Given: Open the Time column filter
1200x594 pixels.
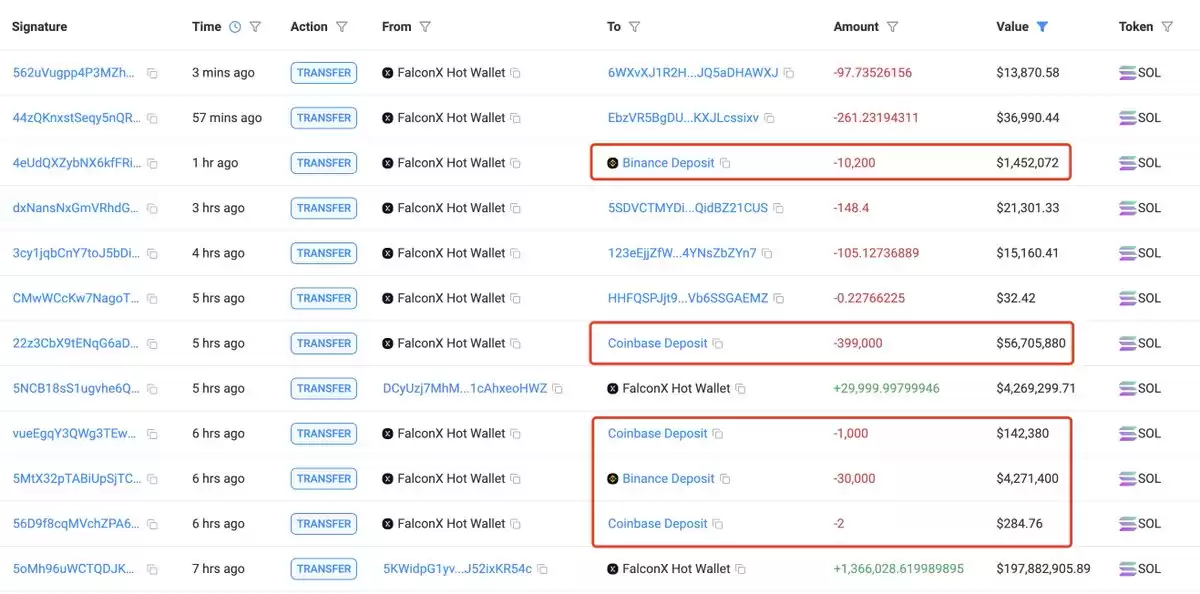Looking at the screenshot, I should point(255,27).
